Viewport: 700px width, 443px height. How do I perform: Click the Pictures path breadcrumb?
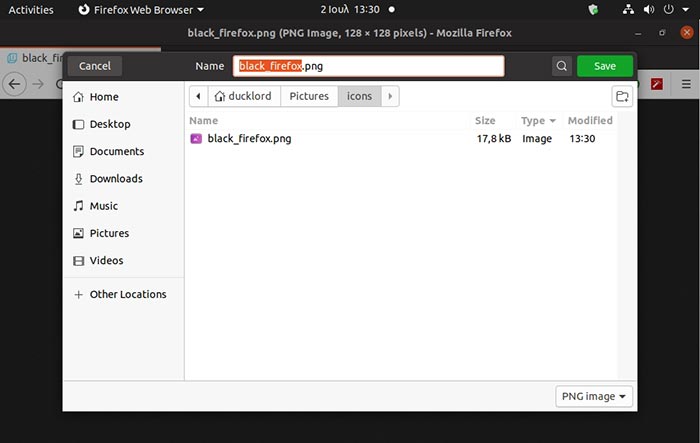tap(309, 96)
